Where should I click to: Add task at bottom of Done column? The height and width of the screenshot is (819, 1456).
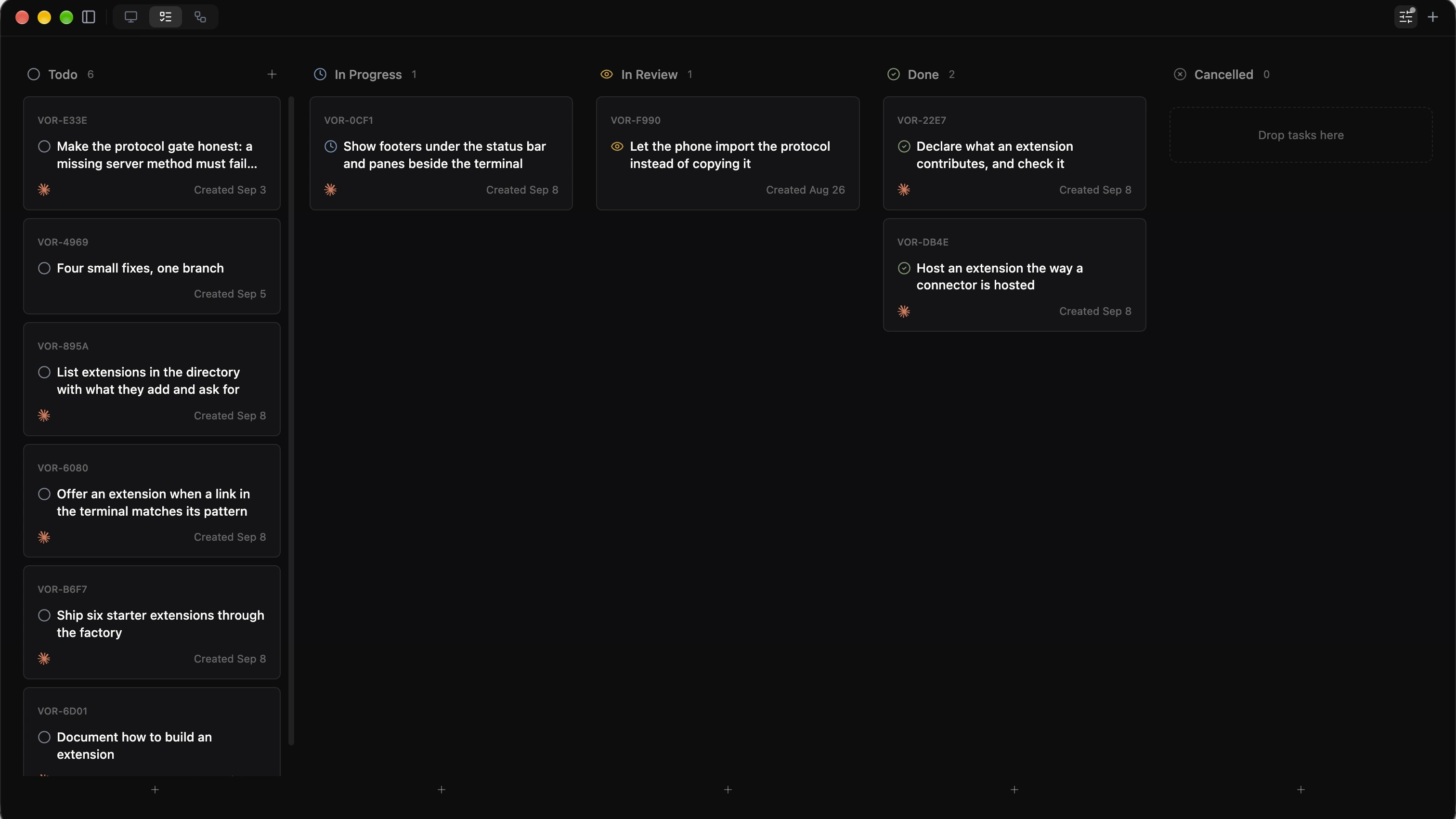[x=1014, y=789]
